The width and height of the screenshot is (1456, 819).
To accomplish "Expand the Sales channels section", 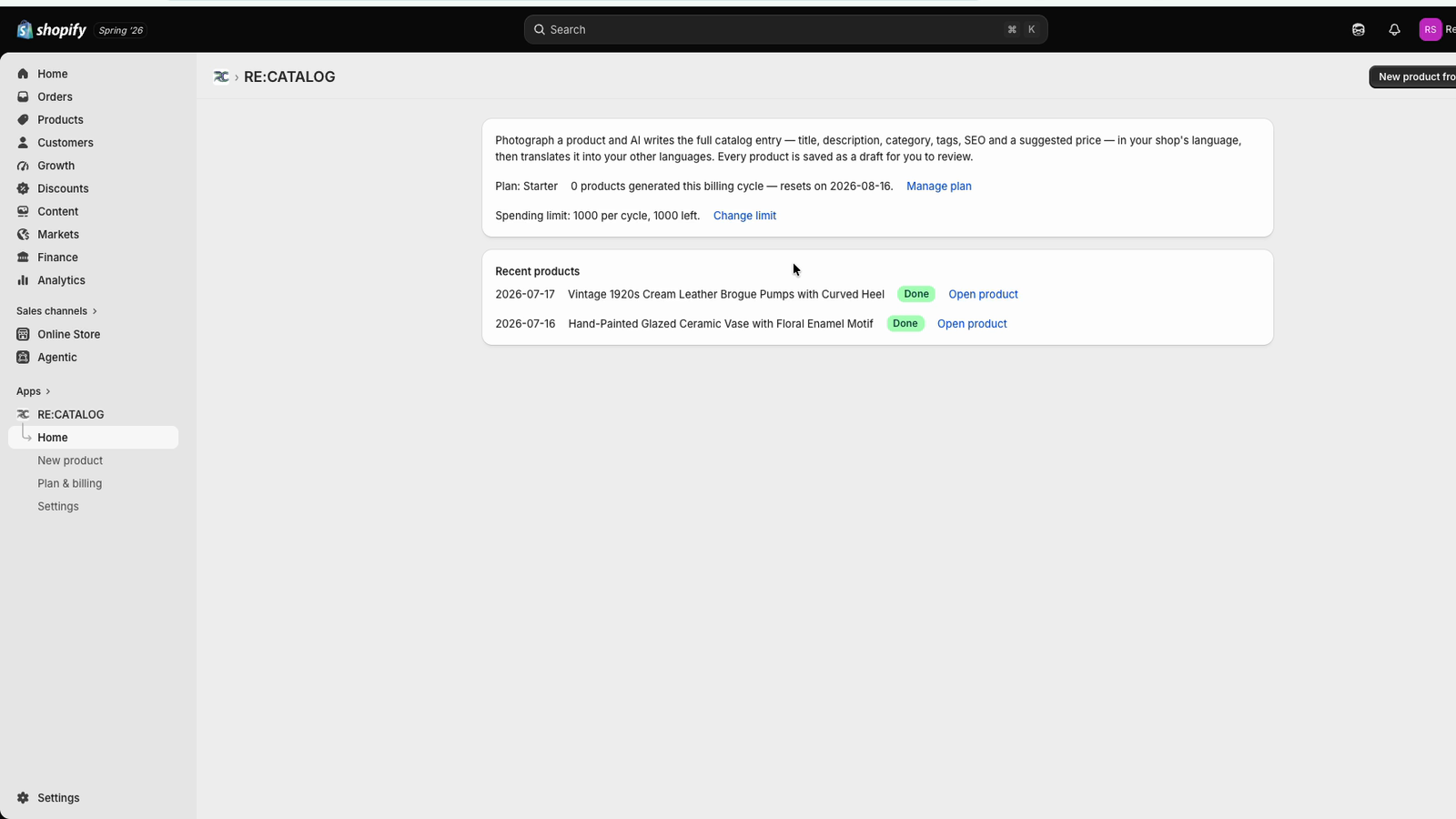I will 56,311.
